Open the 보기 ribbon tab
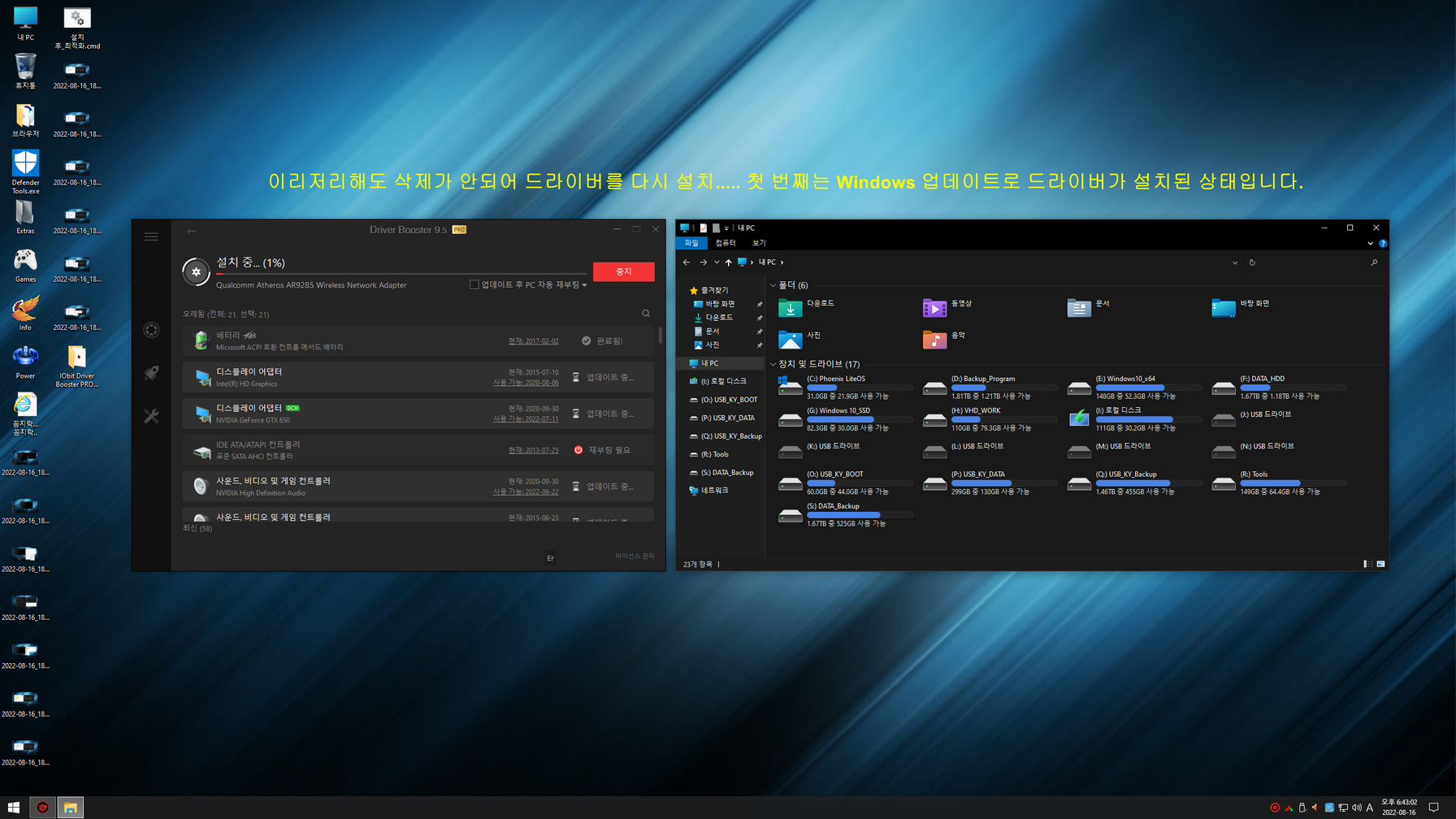The image size is (1456, 819). point(759,243)
